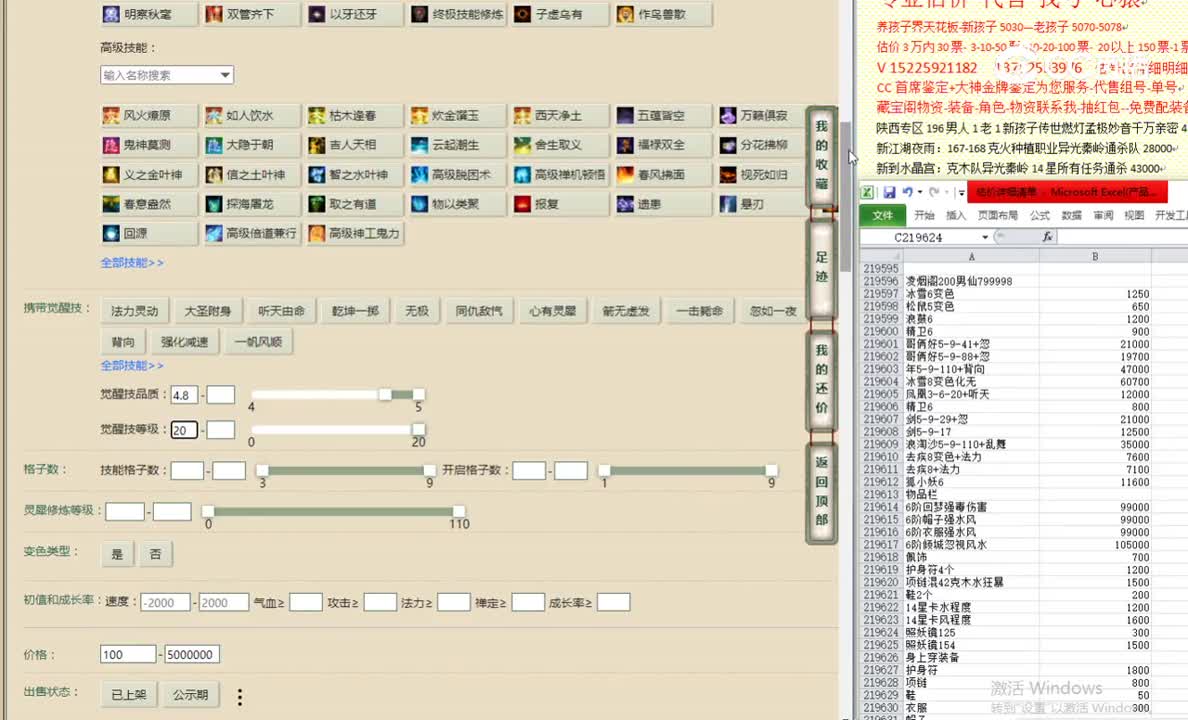This screenshot has height=720, width=1188.
Task: Open 我的还价 side panel
Action: tap(821, 379)
